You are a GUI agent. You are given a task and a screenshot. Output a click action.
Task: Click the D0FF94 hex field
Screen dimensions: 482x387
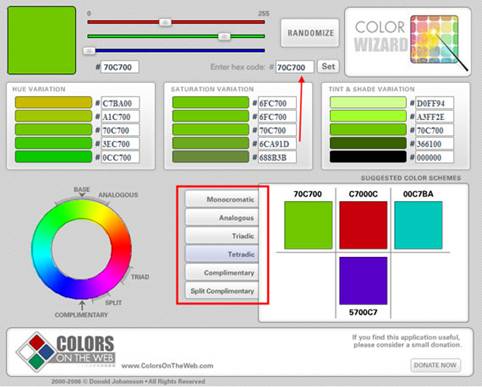point(434,103)
